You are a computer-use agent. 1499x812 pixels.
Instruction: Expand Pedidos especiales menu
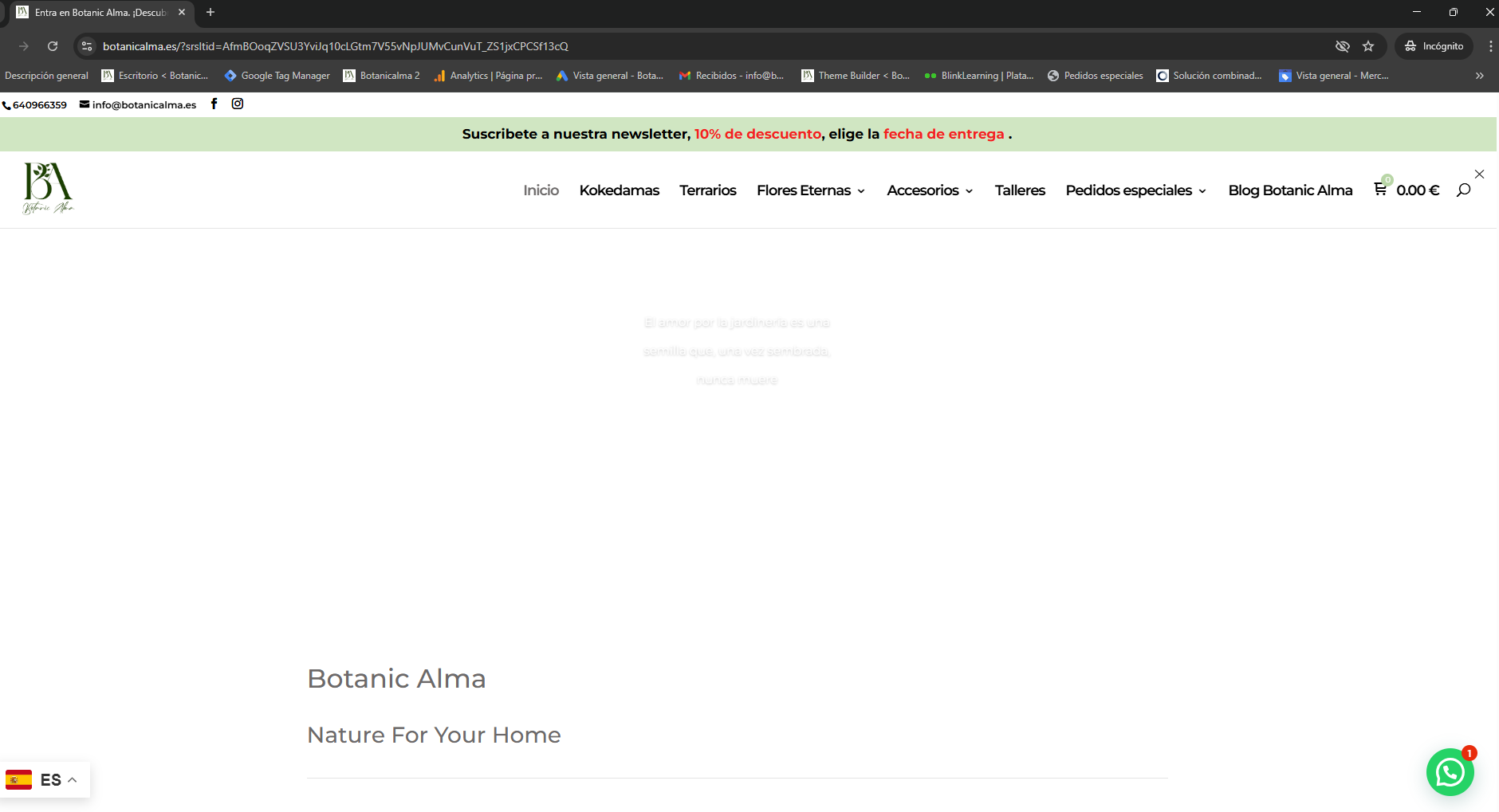pyautogui.click(x=1135, y=190)
